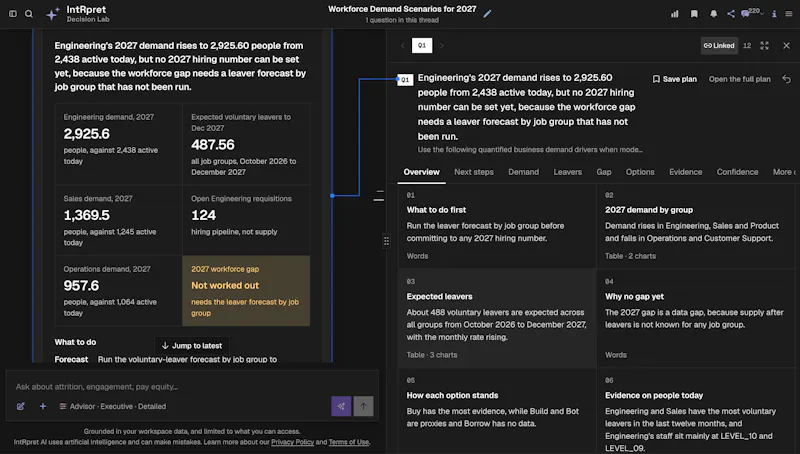Toggle the Linked button
The width and height of the screenshot is (800, 454).
click(x=719, y=45)
